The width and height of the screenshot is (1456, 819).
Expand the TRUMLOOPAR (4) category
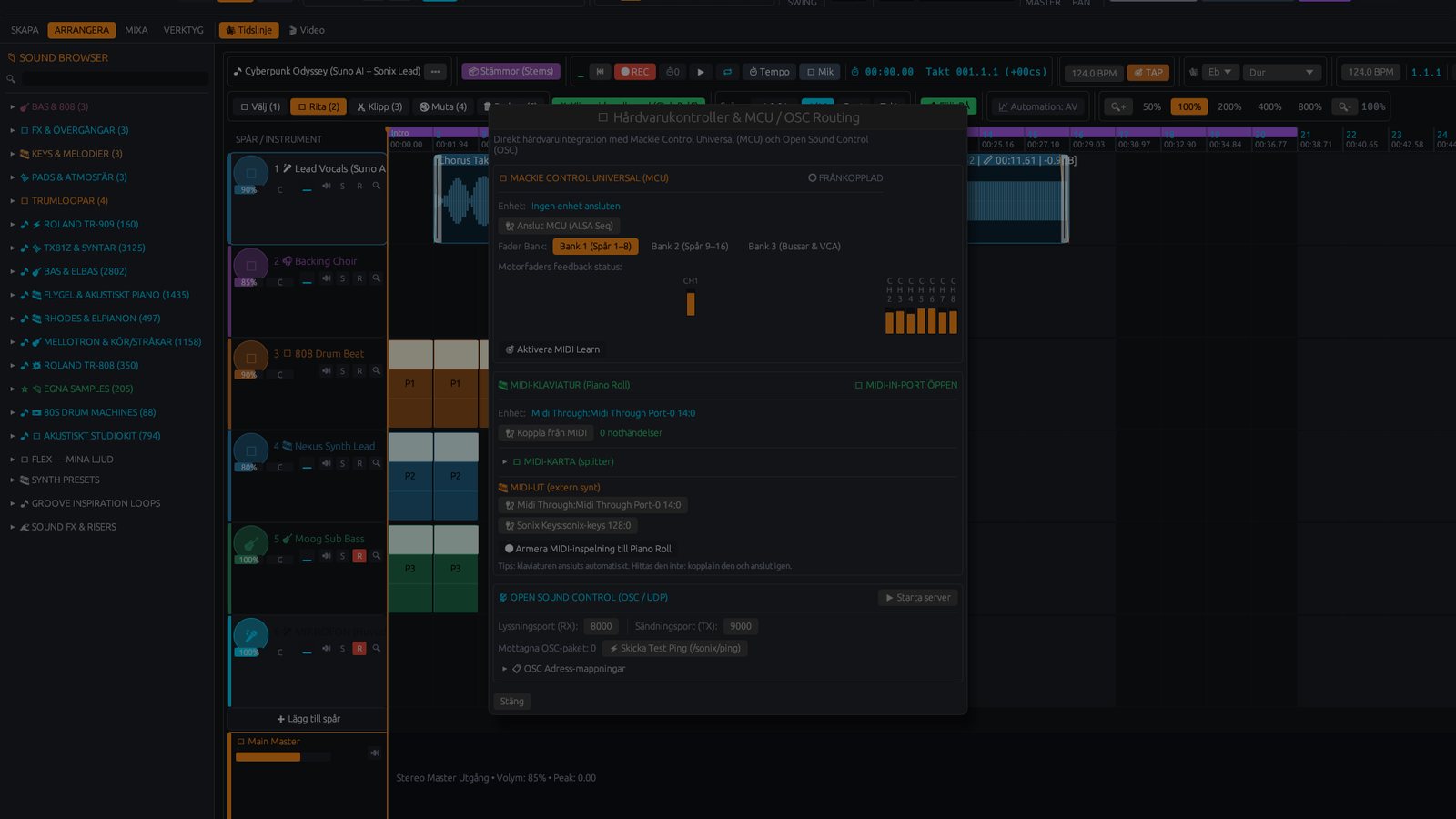coord(13,200)
